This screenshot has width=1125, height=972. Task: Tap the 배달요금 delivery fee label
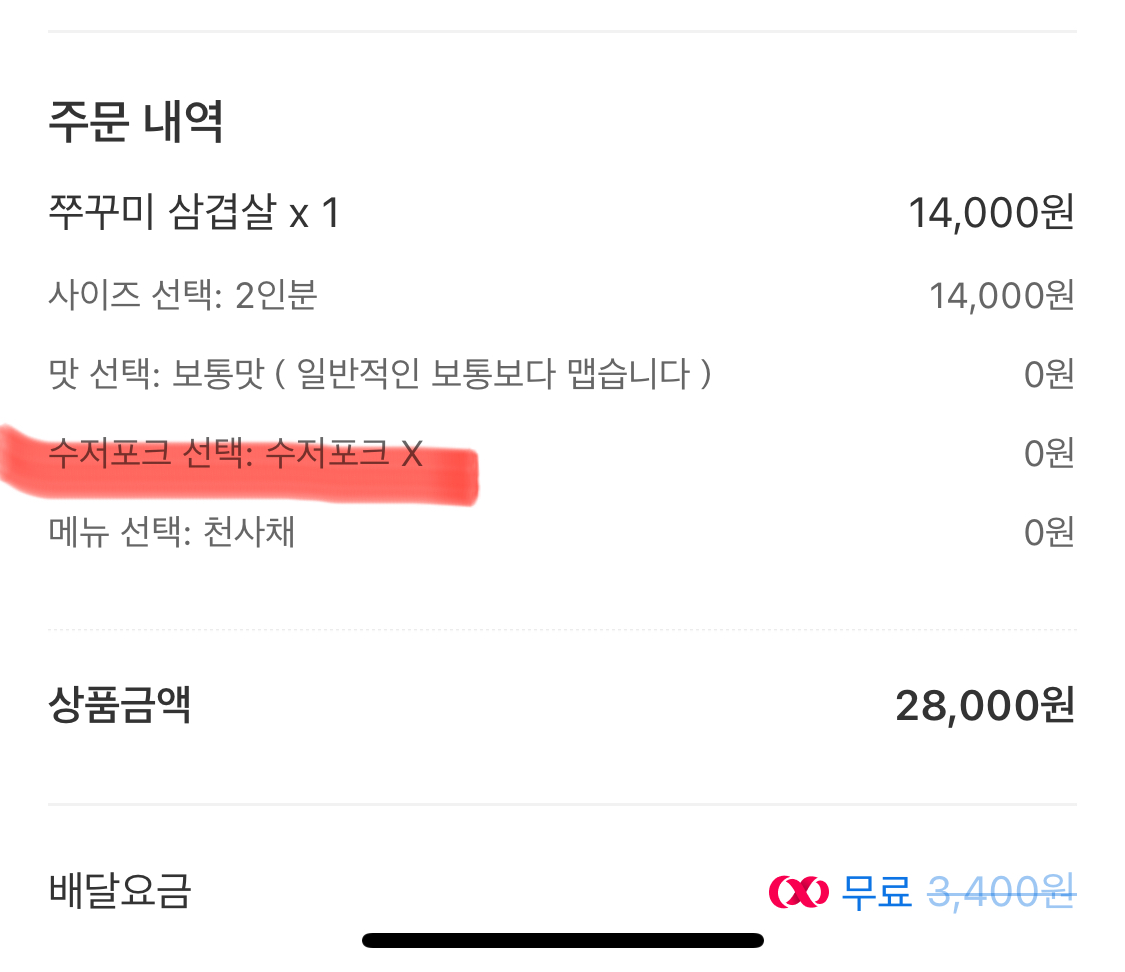(119, 891)
